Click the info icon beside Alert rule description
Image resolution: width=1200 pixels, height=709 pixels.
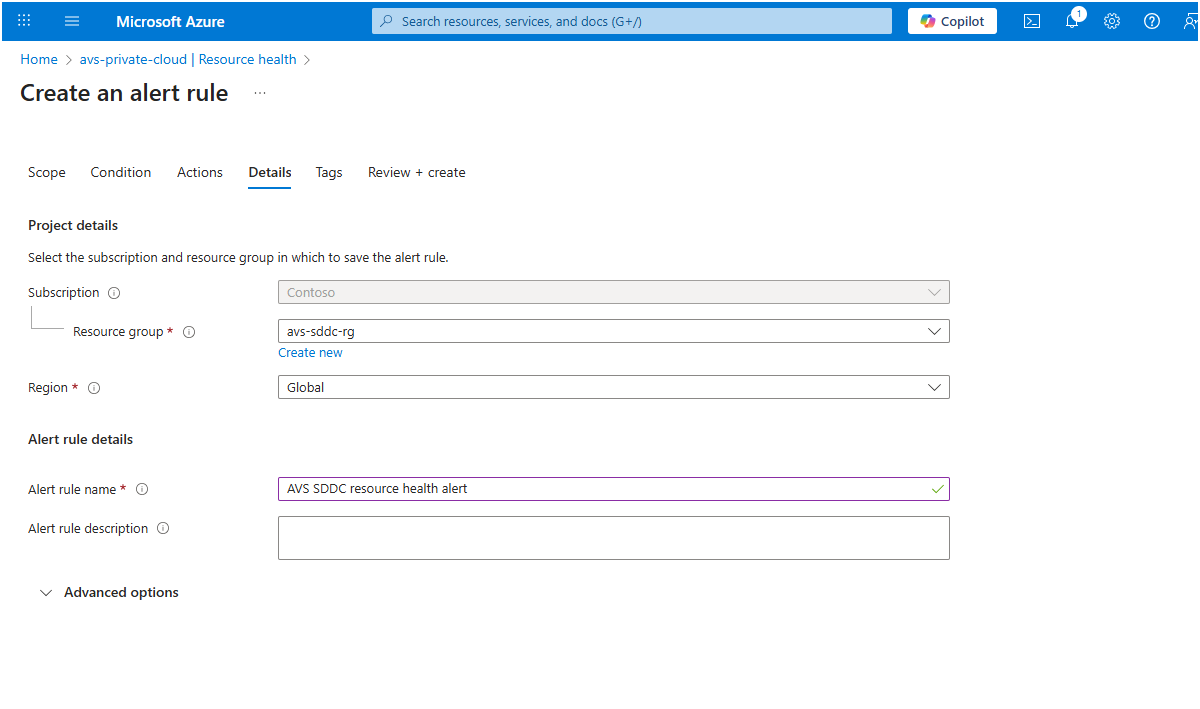coord(163,528)
